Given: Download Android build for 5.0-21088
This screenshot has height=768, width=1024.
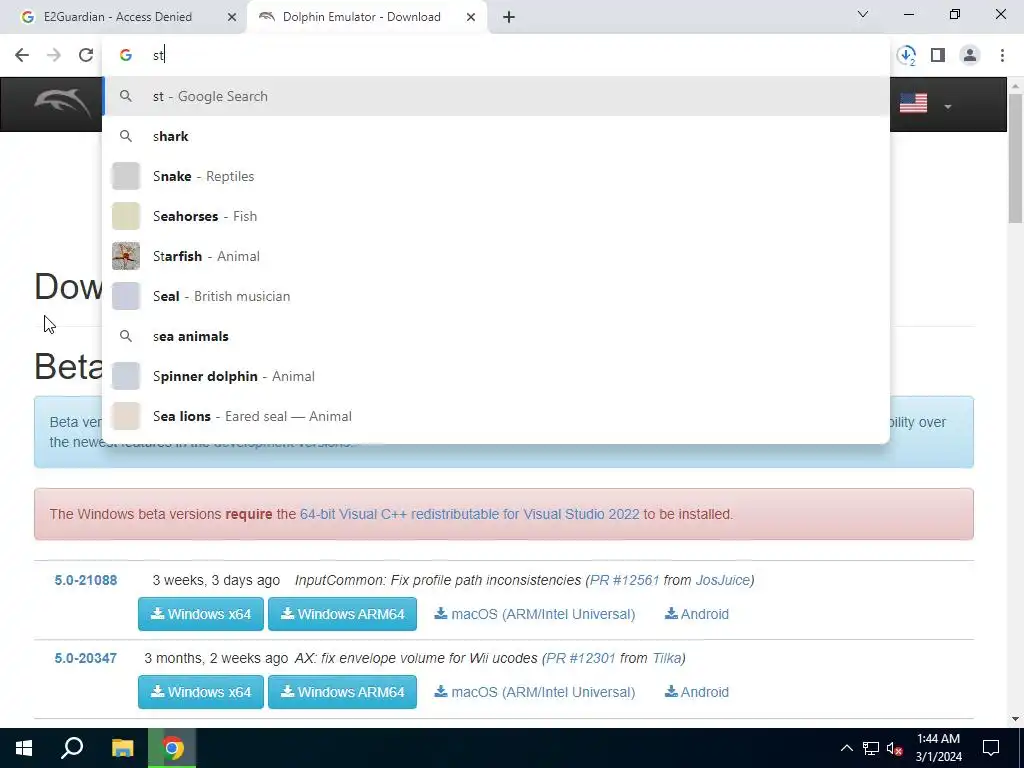Looking at the screenshot, I should (697, 614).
